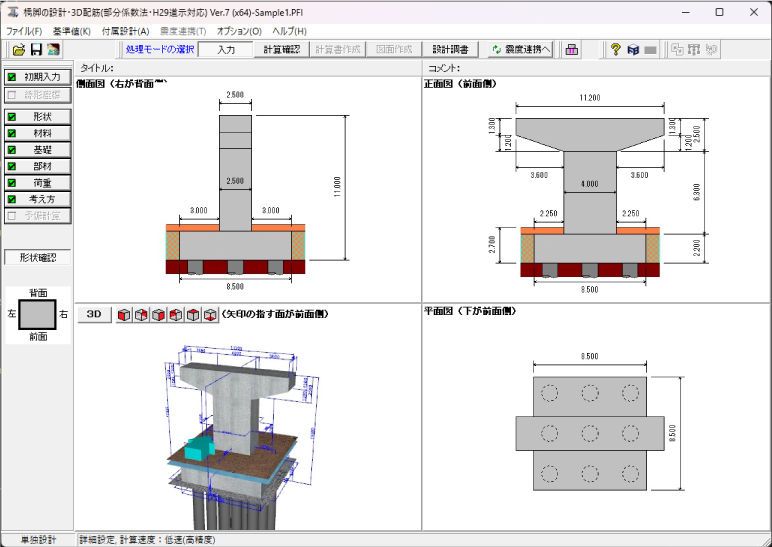Click the picture icon next to save
The image size is (772, 547).
pos(53,49)
